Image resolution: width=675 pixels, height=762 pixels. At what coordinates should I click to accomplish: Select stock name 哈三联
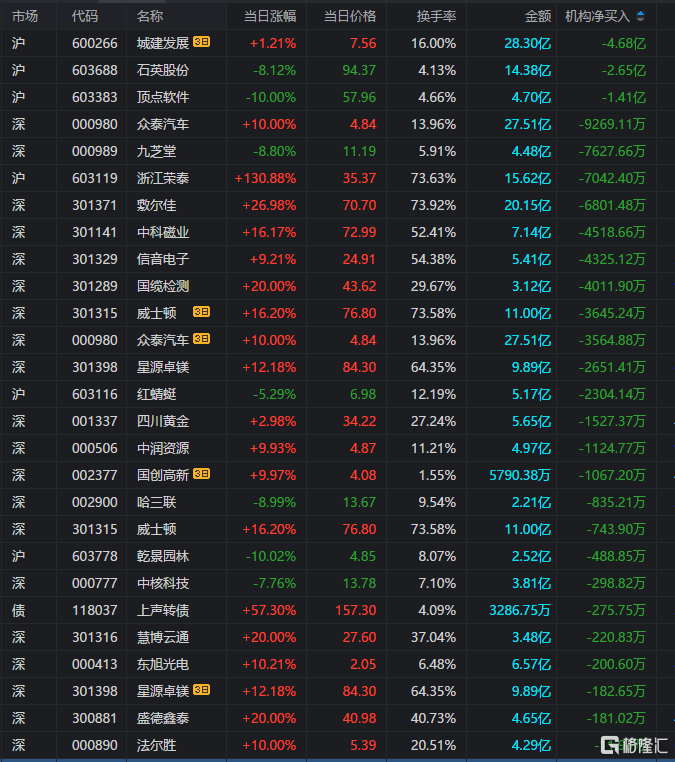[x=156, y=502]
